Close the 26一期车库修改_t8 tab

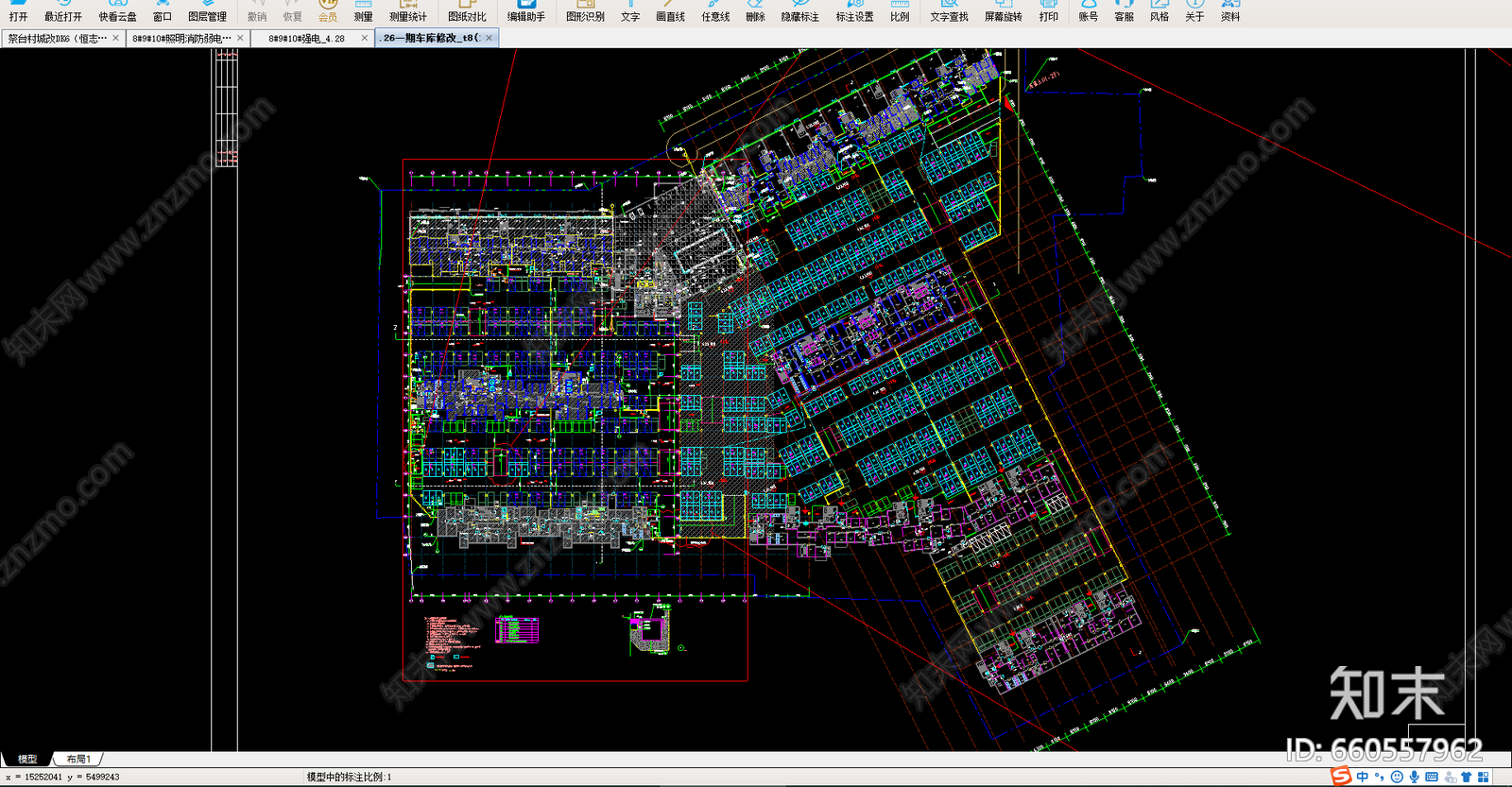(489, 39)
